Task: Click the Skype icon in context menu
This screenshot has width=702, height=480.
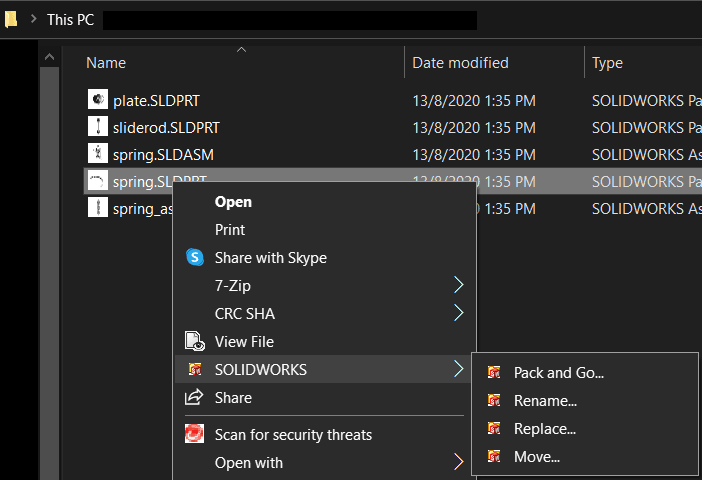Action: coord(195,257)
